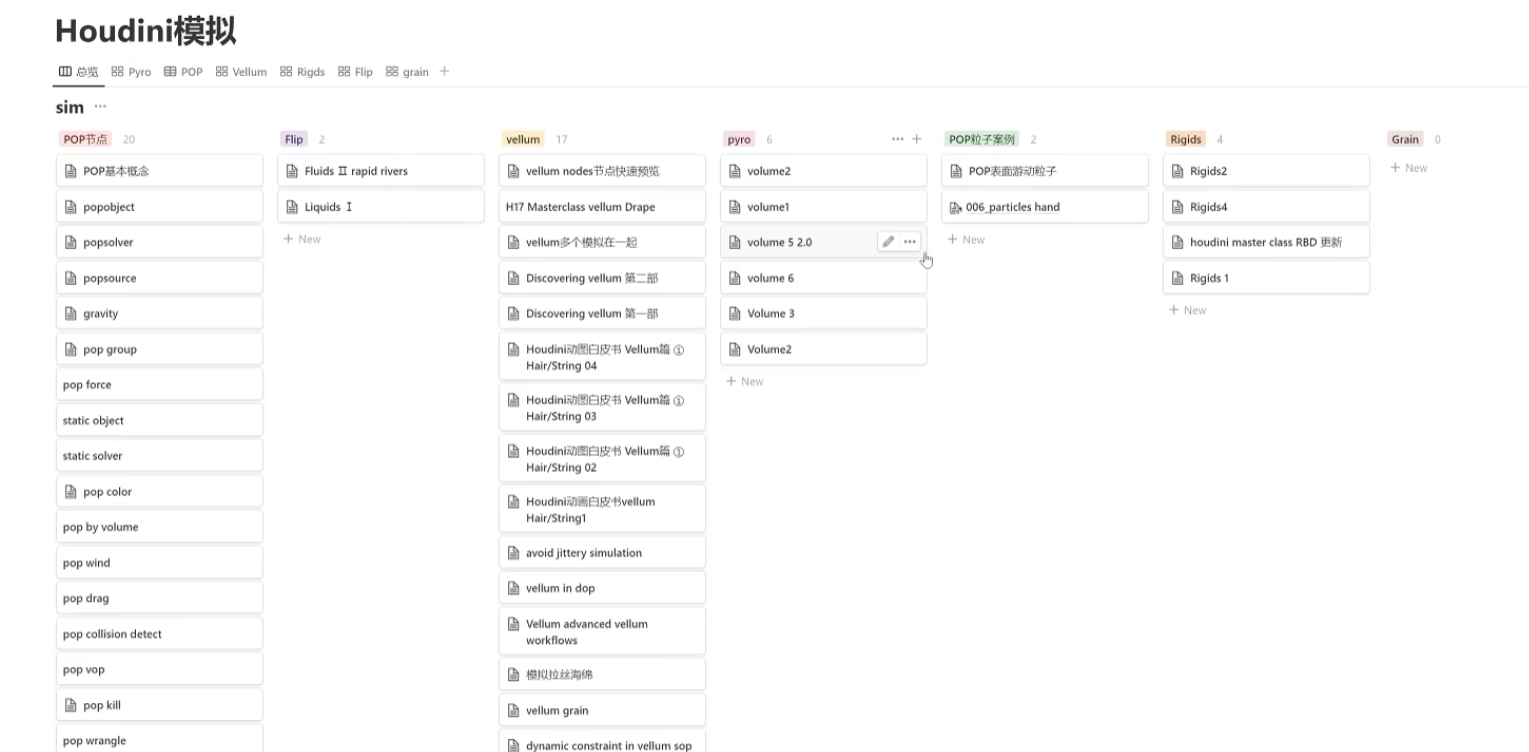The height and width of the screenshot is (752, 1529).
Task: Click the page icon on the popobject card
Action: (71, 207)
